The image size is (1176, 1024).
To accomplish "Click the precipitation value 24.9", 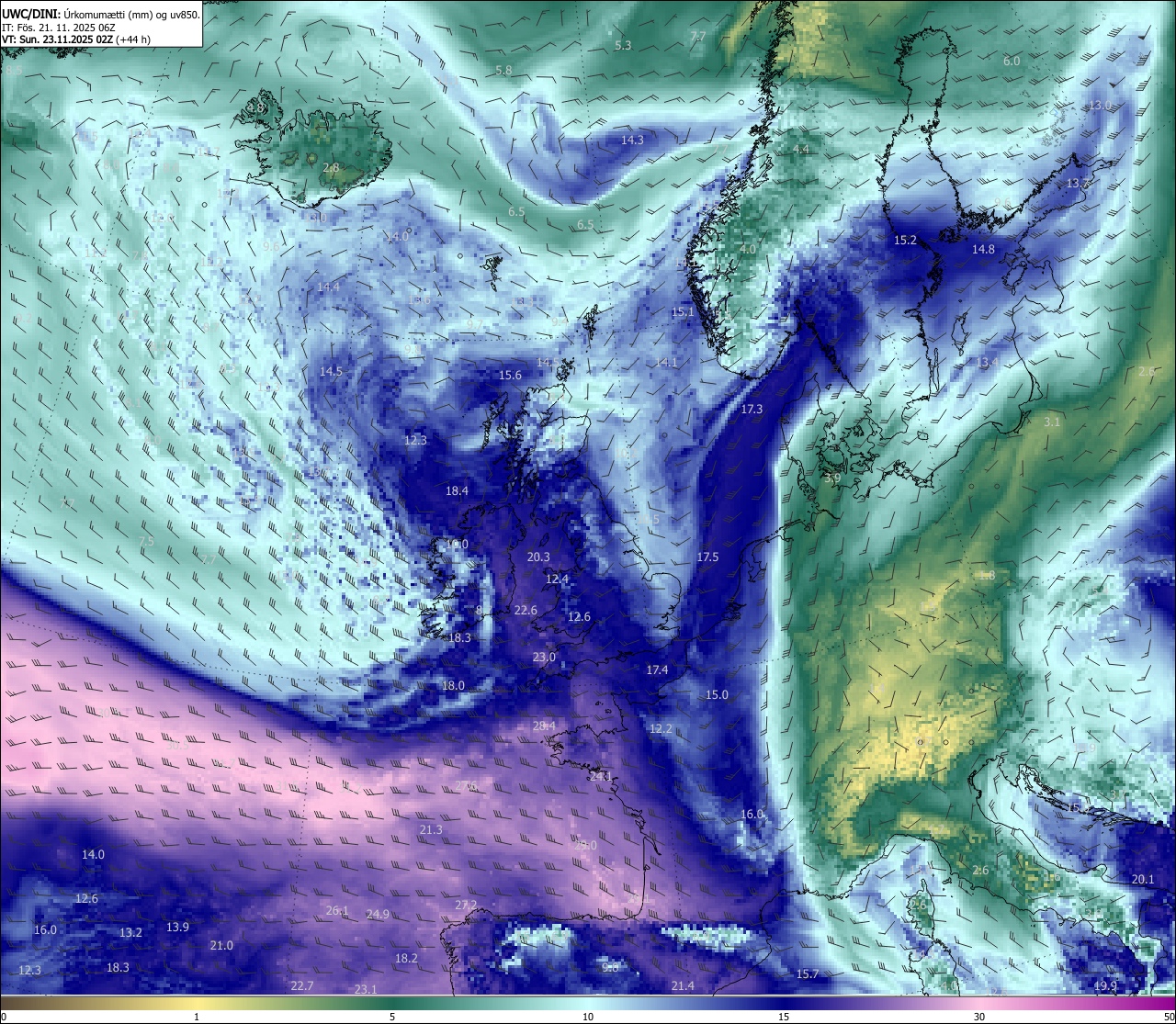I will pos(378,914).
